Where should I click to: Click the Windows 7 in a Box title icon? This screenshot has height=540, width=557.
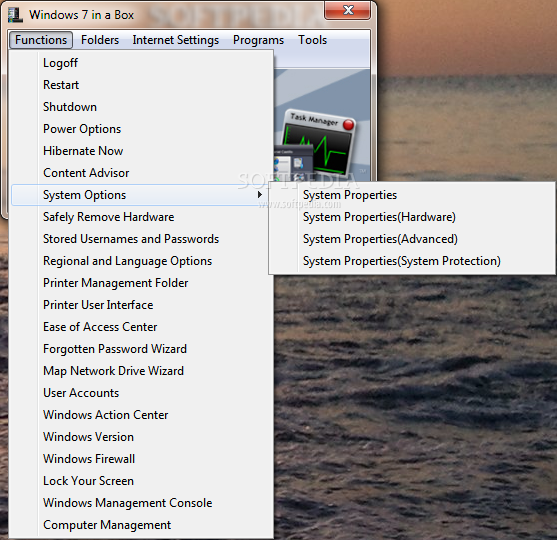15,15
